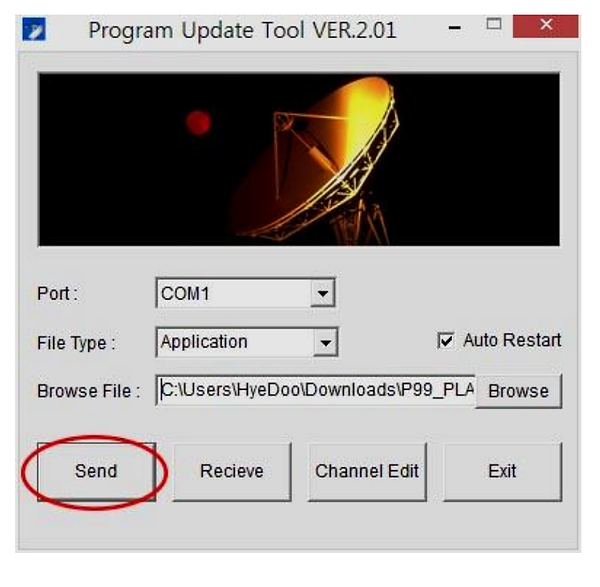Toggle the Auto Restart checkbox
600x587 pixels.
[446, 340]
